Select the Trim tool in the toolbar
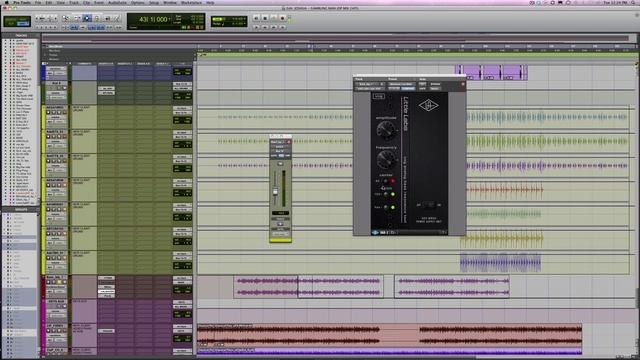This screenshot has height=360, width=640. click(x=76, y=18)
